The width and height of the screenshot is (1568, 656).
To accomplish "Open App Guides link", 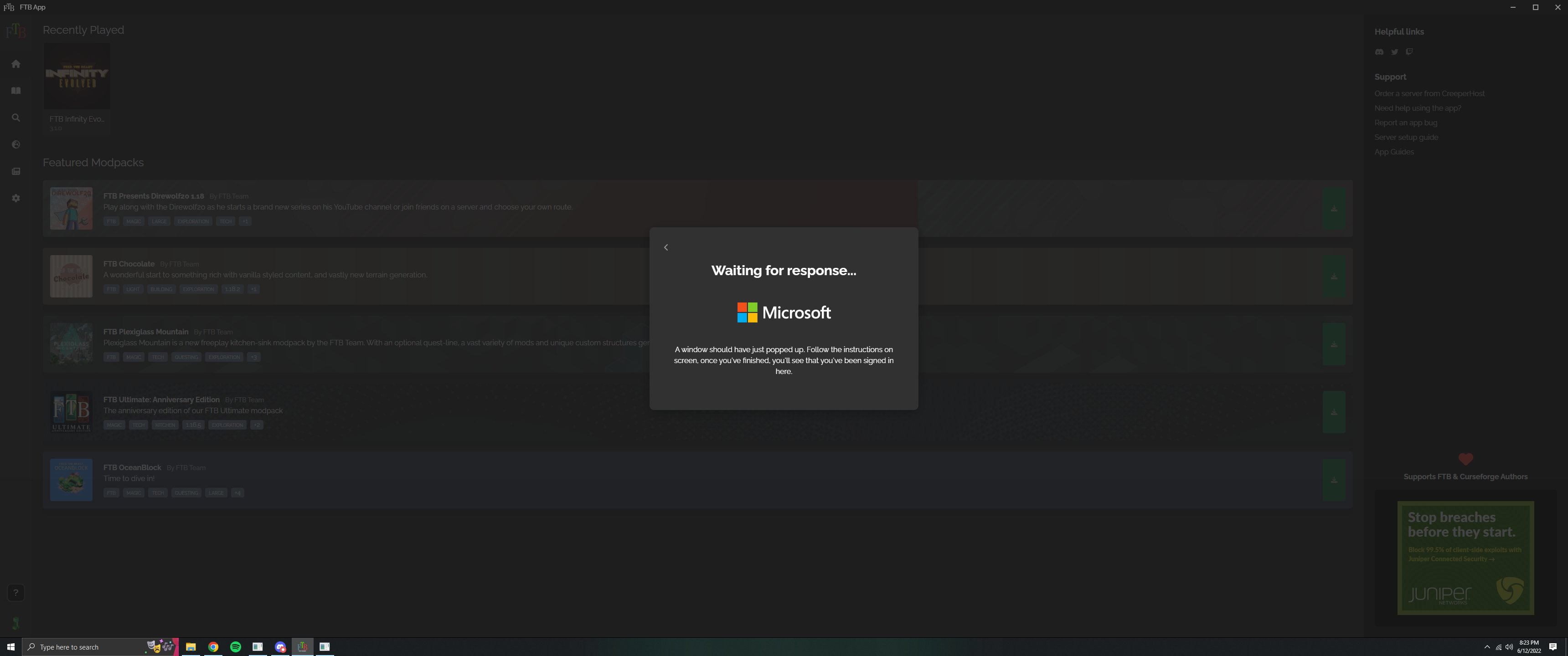I will pyautogui.click(x=1394, y=152).
